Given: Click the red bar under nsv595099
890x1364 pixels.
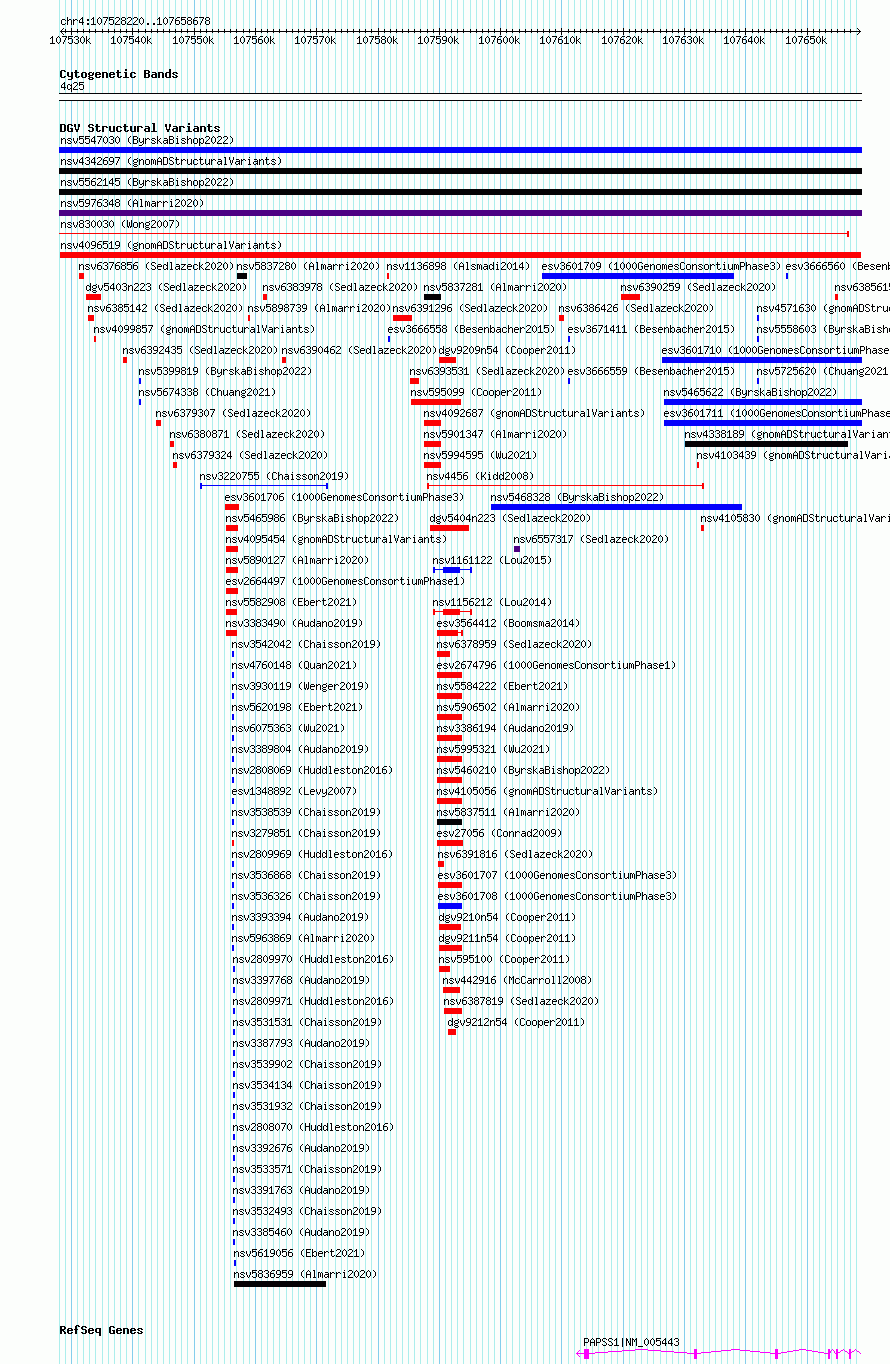Looking at the screenshot, I should click(436, 402).
